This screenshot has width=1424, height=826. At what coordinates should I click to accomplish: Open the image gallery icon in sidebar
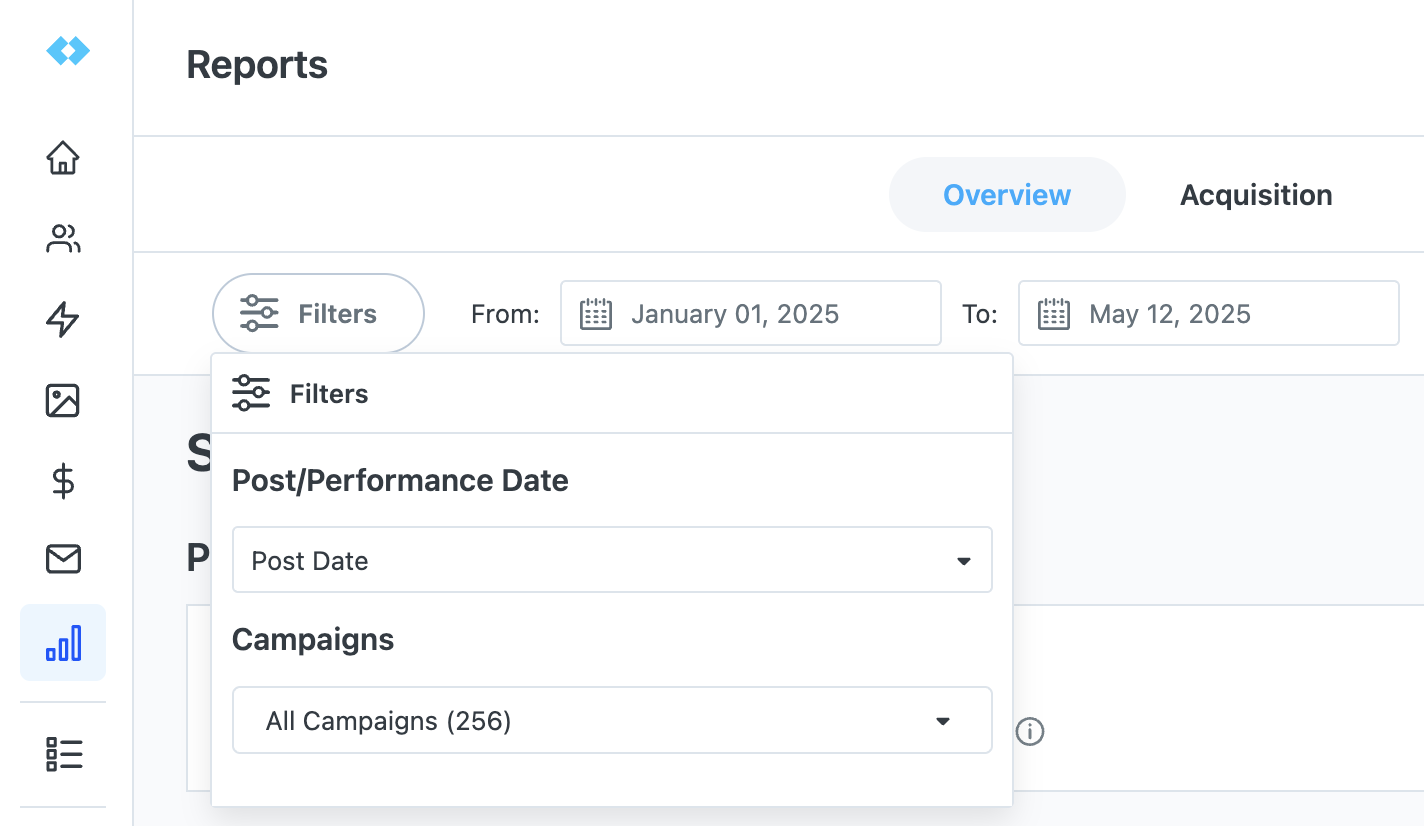[63, 400]
